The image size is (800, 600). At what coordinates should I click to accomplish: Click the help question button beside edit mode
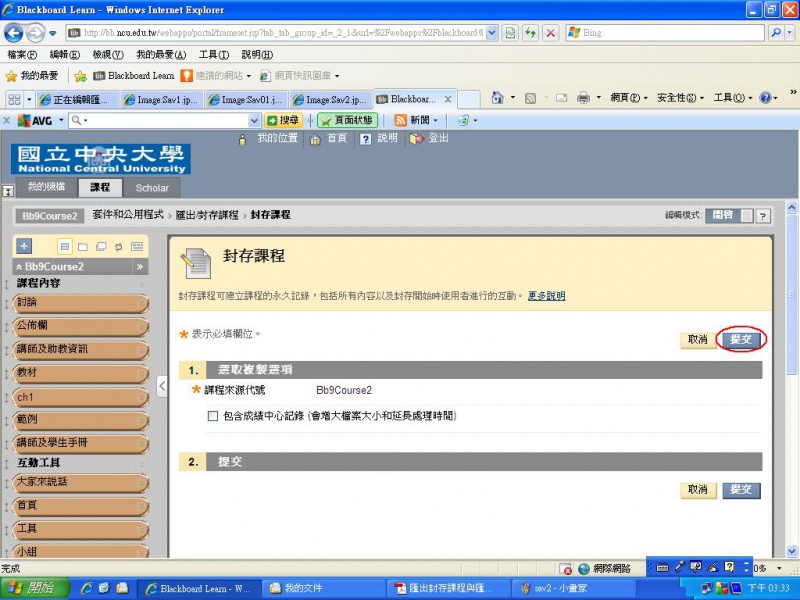point(763,215)
